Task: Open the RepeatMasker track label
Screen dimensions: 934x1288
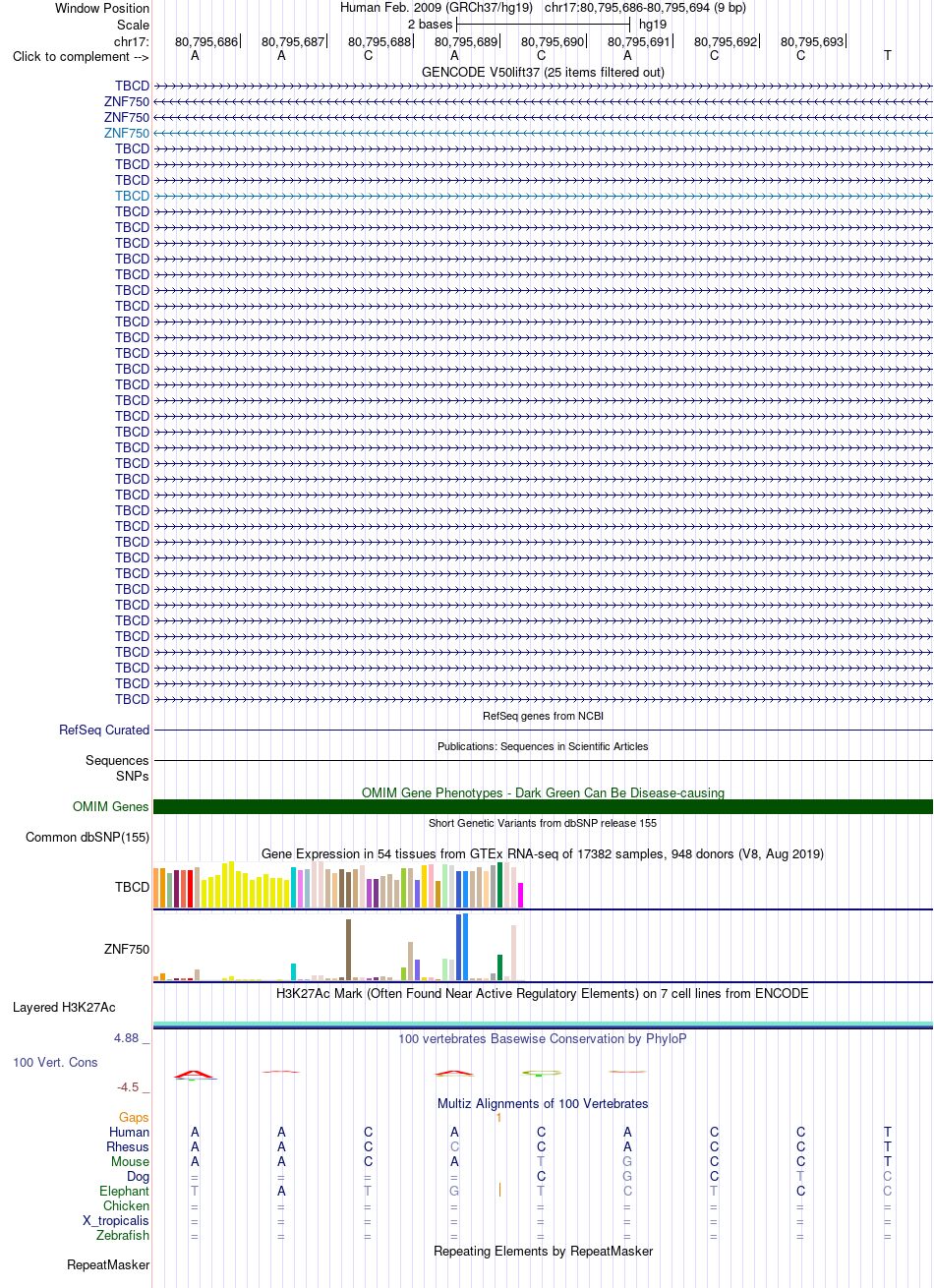Action: click(108, 1265)
